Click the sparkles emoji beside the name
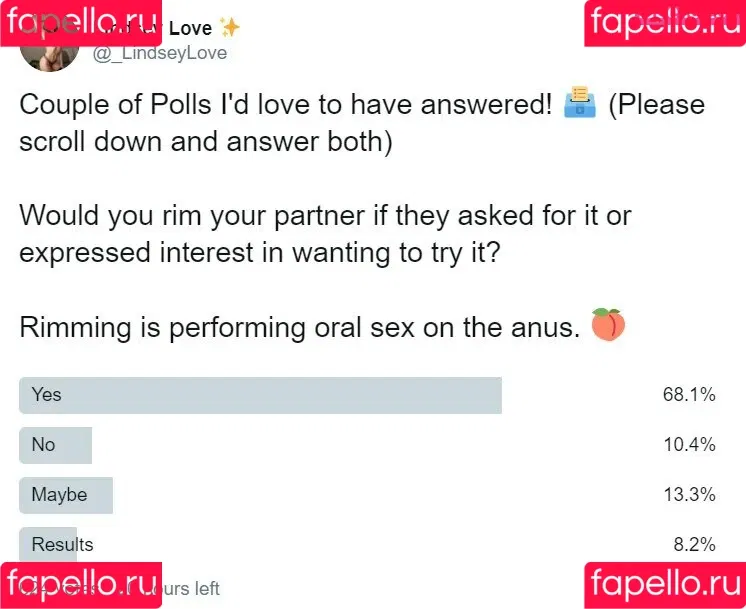 pyautogui.click(x=230, y=27)
